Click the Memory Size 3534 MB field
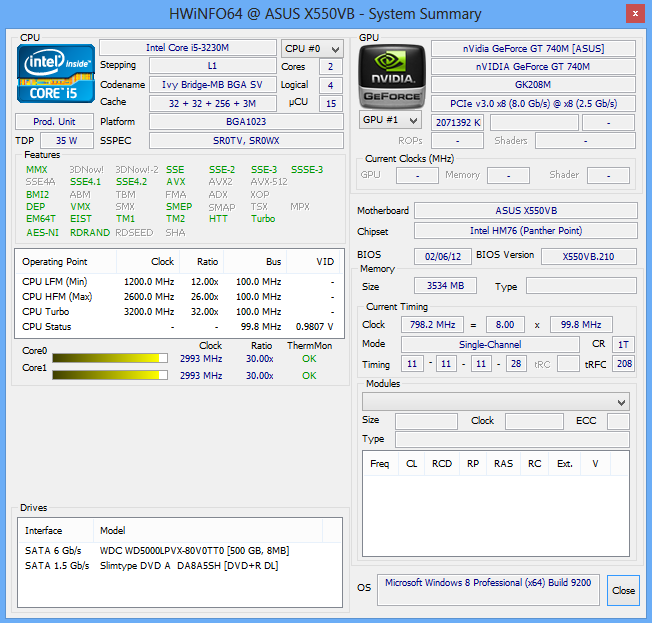 point(445,286)
